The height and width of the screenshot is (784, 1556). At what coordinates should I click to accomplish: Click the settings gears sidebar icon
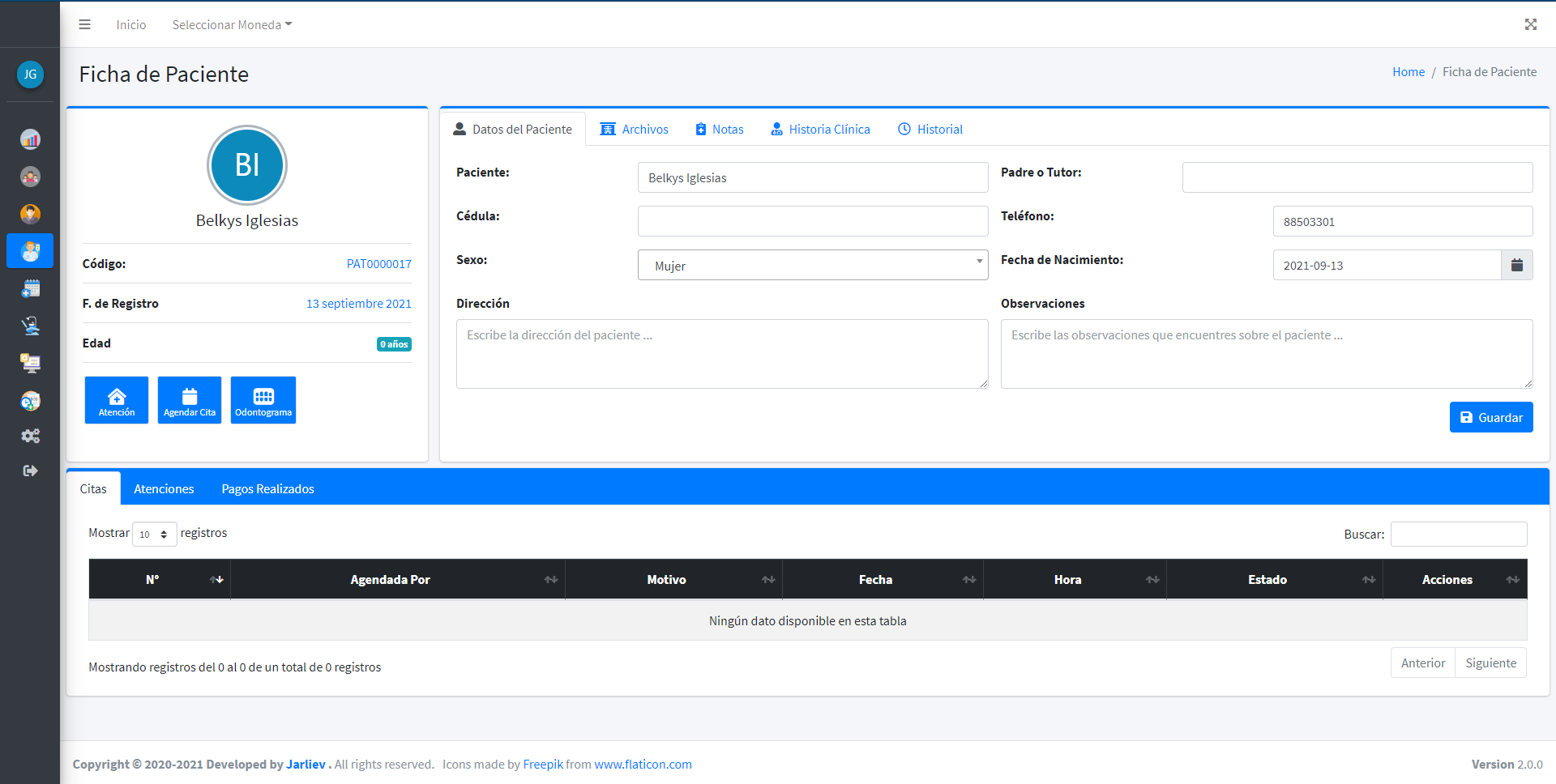[30, 436]
